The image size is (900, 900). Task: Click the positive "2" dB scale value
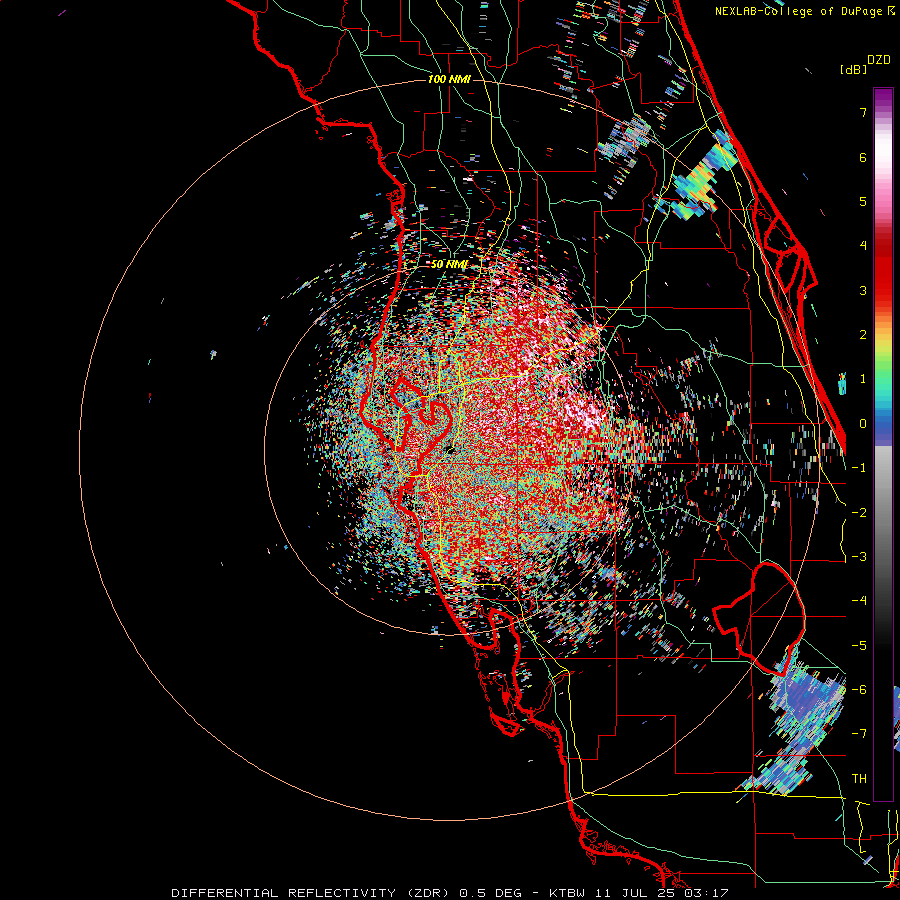863,335
